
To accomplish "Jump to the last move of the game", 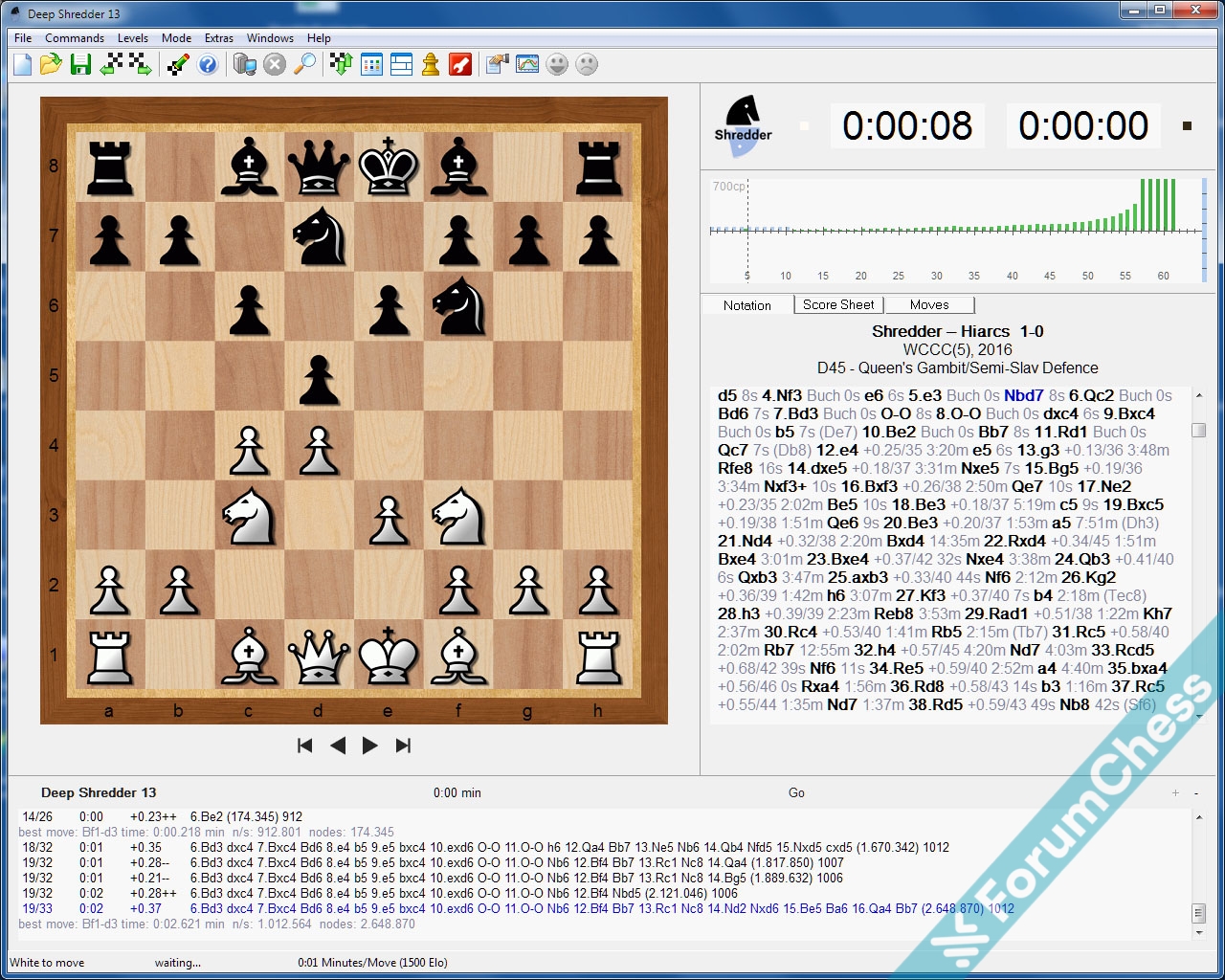I will 403,746.
